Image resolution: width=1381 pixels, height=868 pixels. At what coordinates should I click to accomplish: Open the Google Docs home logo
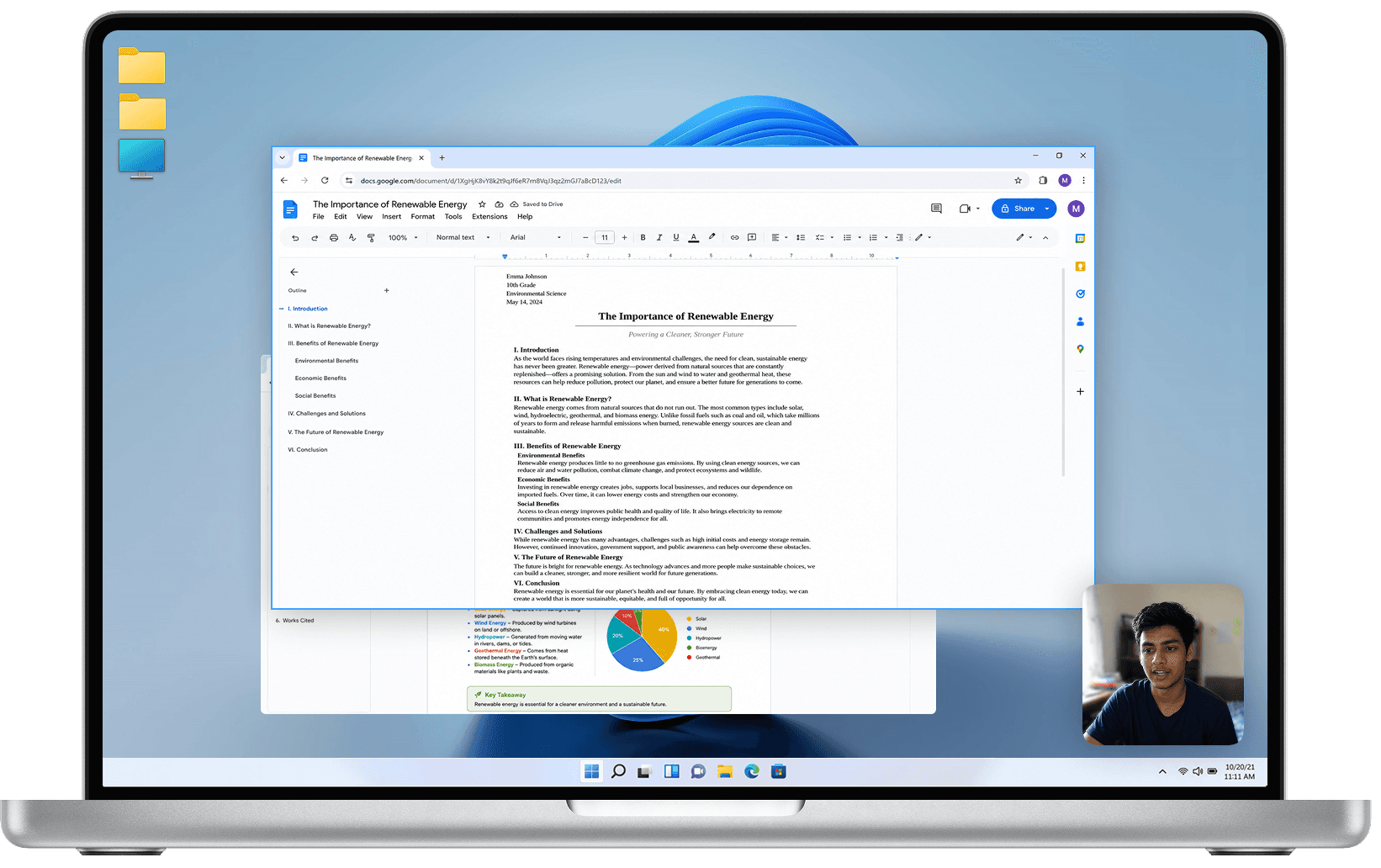coord(290,209)
